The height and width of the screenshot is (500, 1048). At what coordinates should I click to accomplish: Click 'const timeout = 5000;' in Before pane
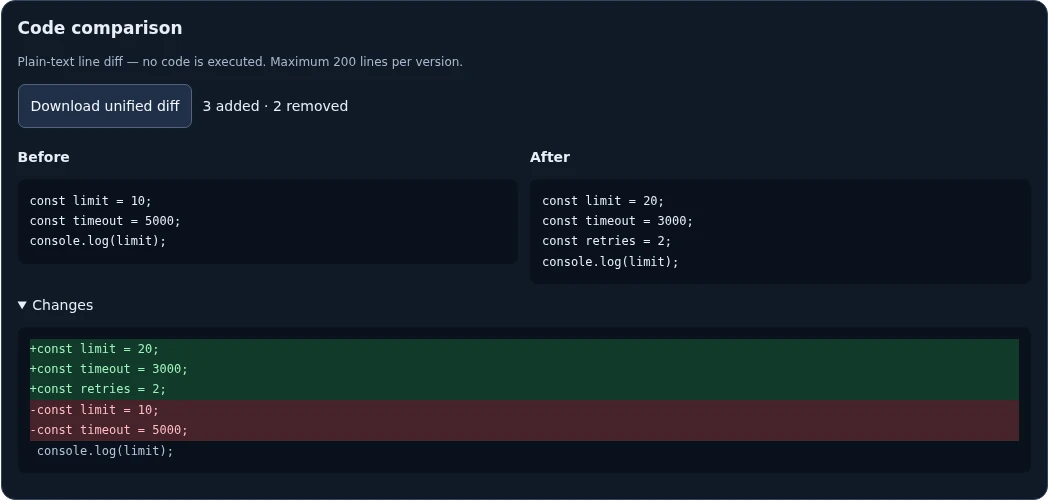point(106,221)
